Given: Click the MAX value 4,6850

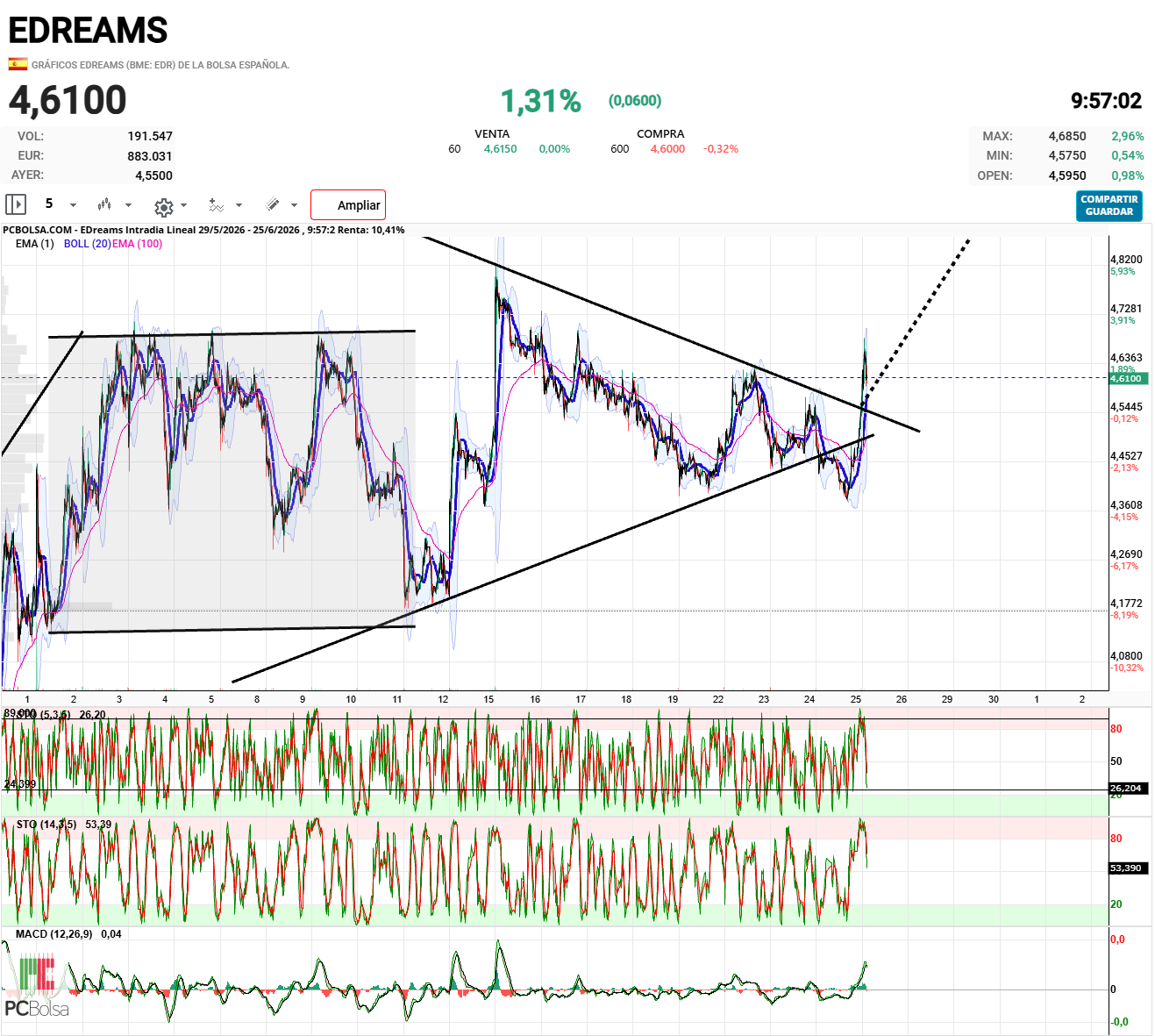Looking at the screenshot, I should tap(1067, 136).
